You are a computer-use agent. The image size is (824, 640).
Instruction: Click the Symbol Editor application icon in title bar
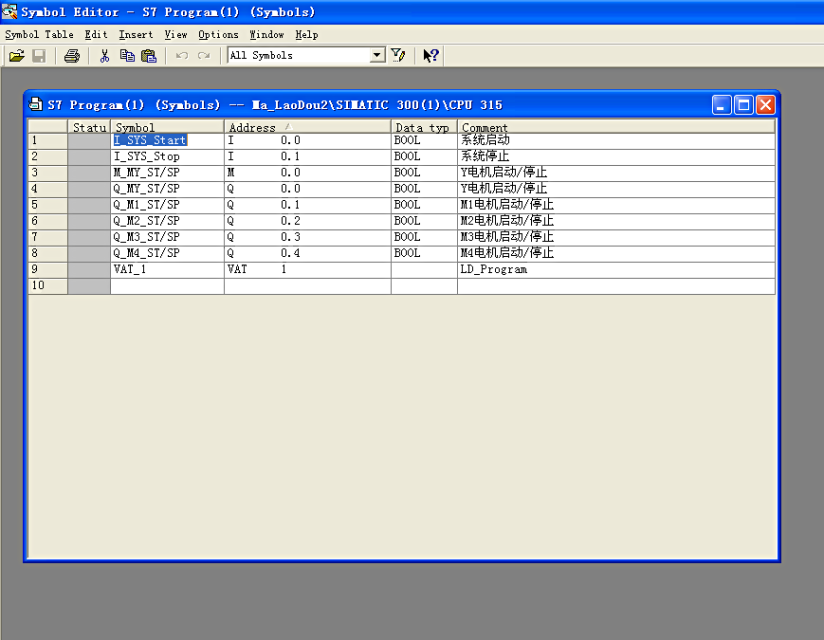pos(9,11)
